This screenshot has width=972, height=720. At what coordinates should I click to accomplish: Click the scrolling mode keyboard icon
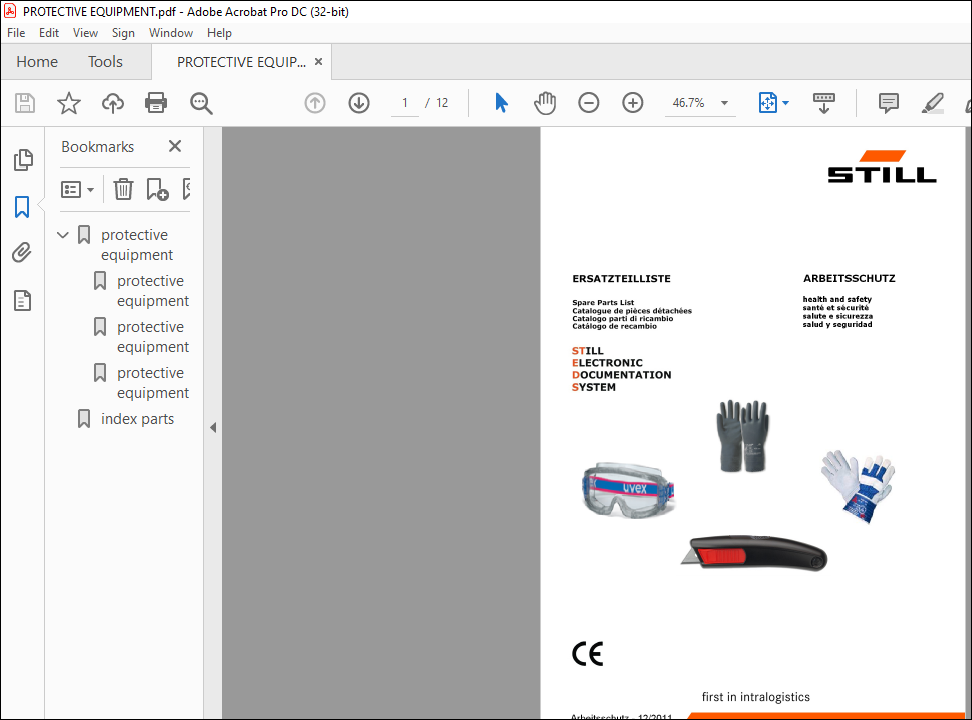click(824, 103)
